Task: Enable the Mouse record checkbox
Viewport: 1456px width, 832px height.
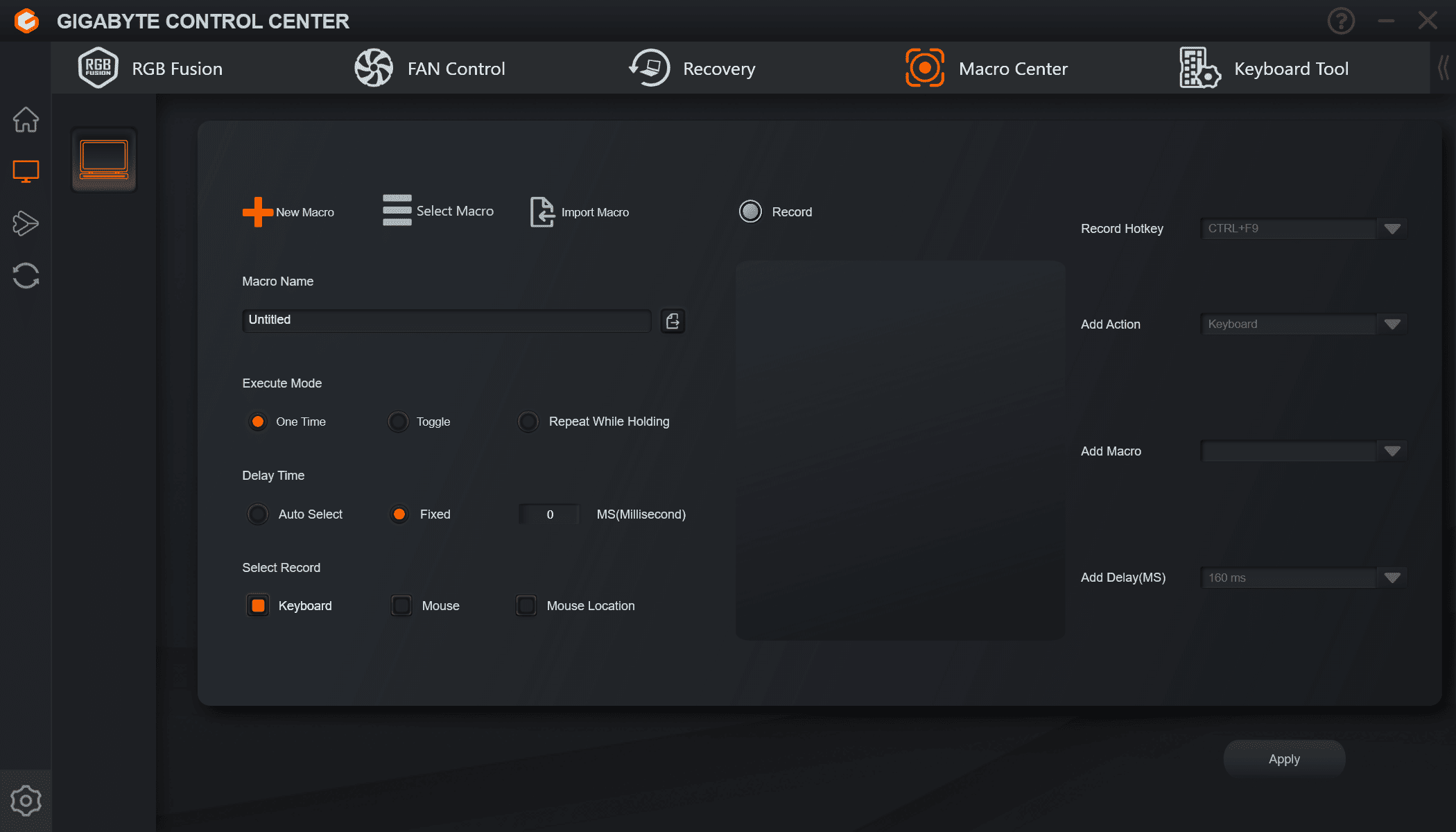Action: click(x=401, y=605)
